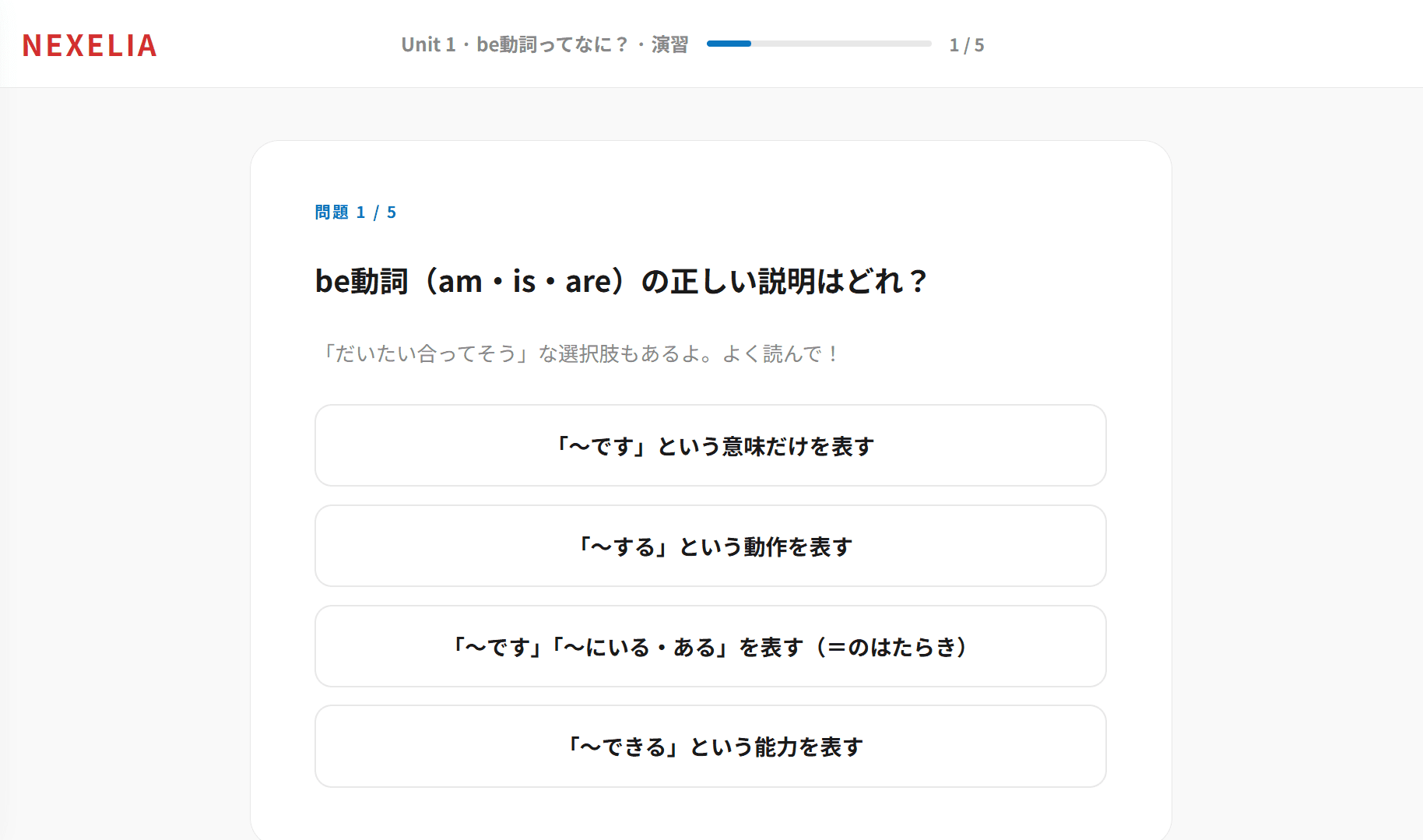1423x840 pixels.
Task: Click the be動詞 question heading
Action: pyautogui.click(x=621, y=280)
